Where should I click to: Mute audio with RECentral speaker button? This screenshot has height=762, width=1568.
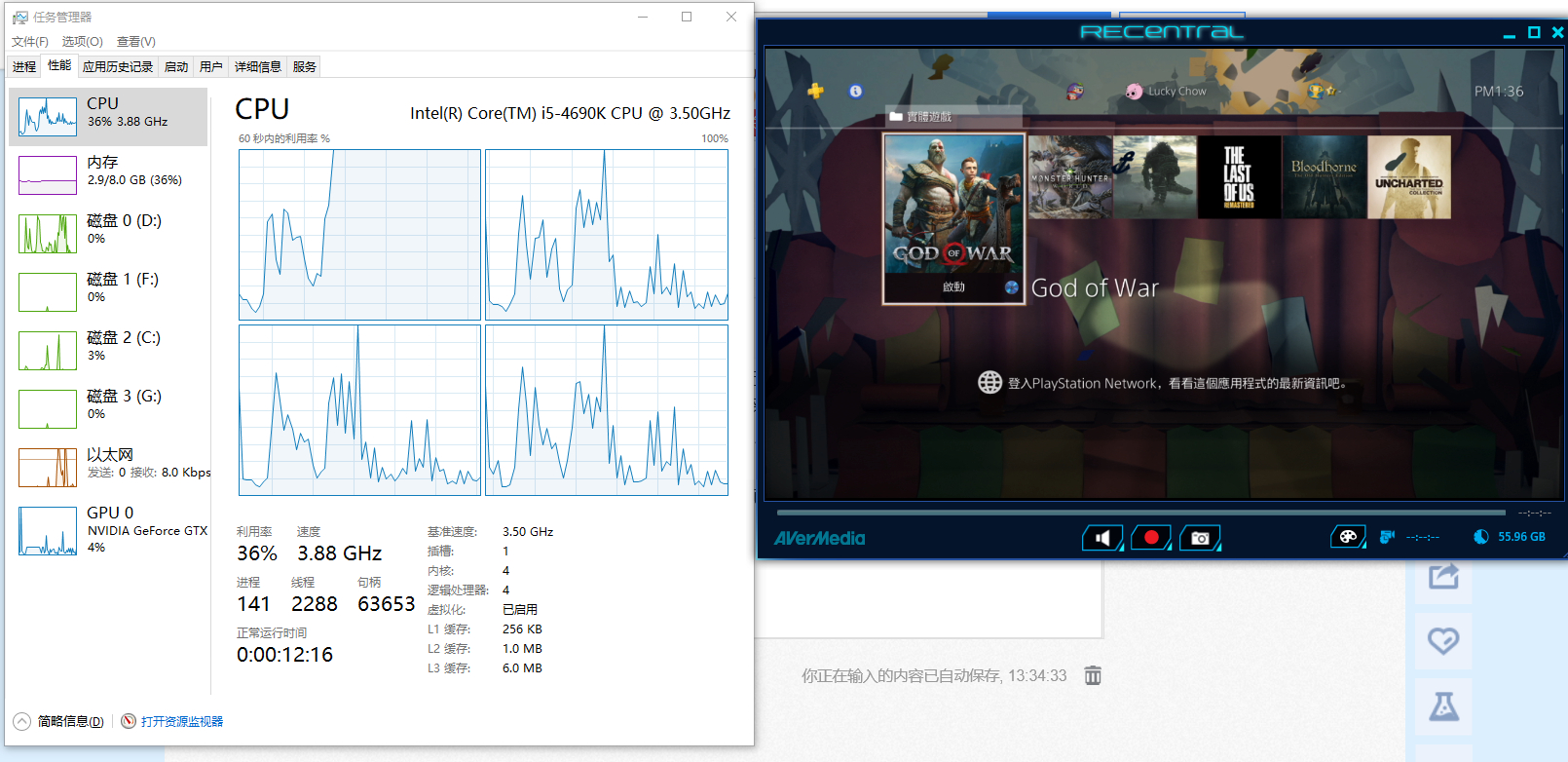(1102, 538)
